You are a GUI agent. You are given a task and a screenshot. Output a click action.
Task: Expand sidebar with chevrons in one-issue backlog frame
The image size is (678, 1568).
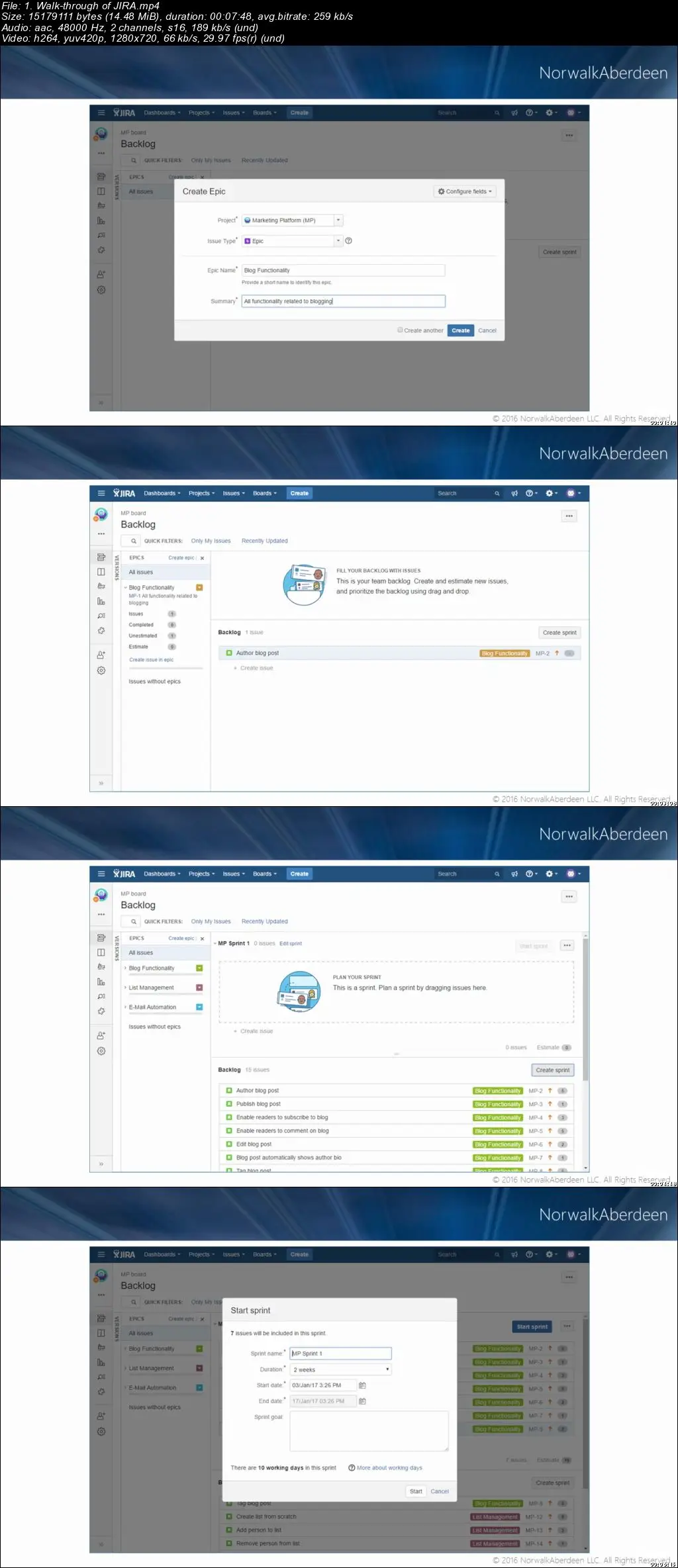(x=101, y=783)
